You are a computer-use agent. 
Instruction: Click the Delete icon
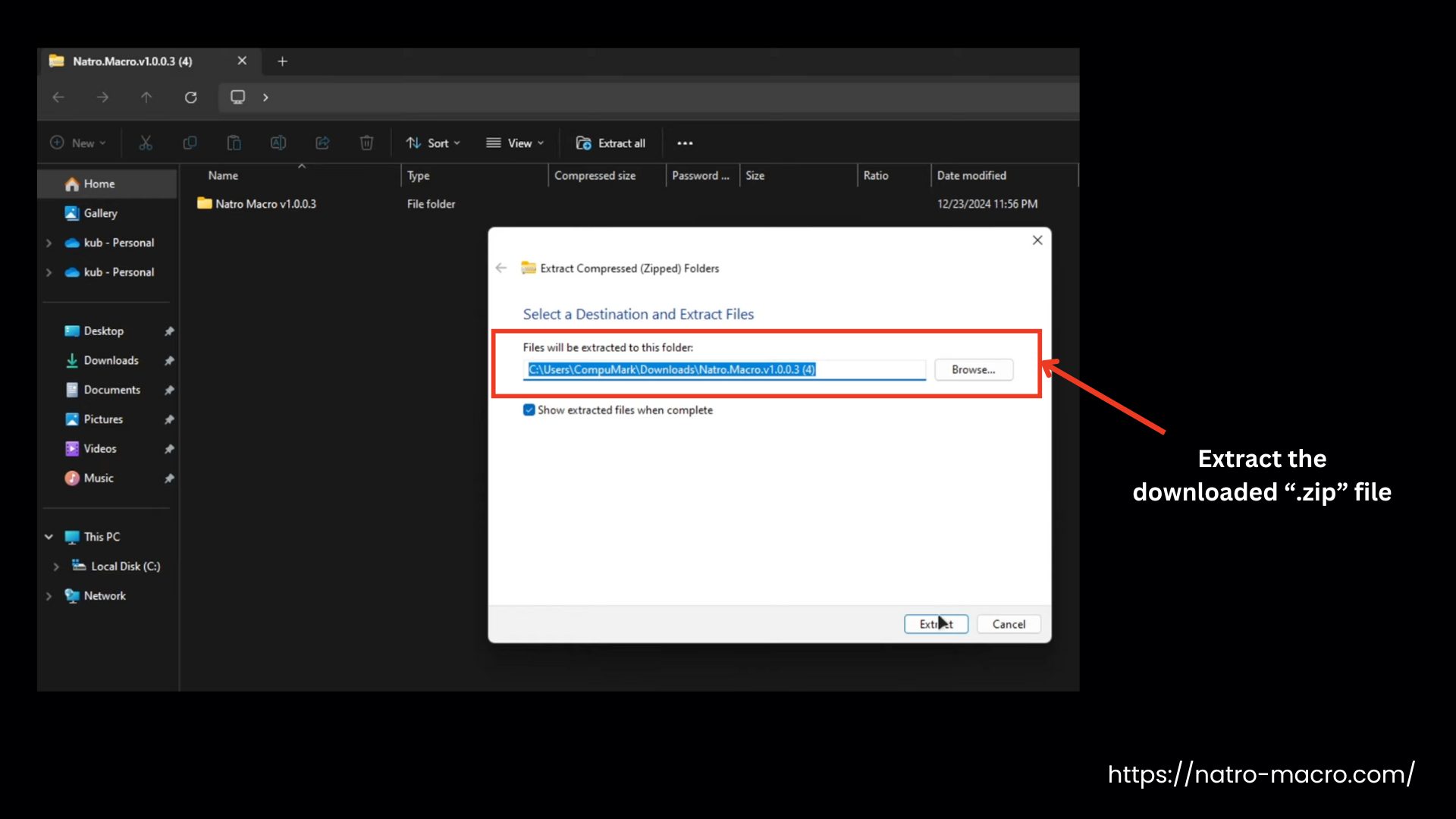point(366,143)
